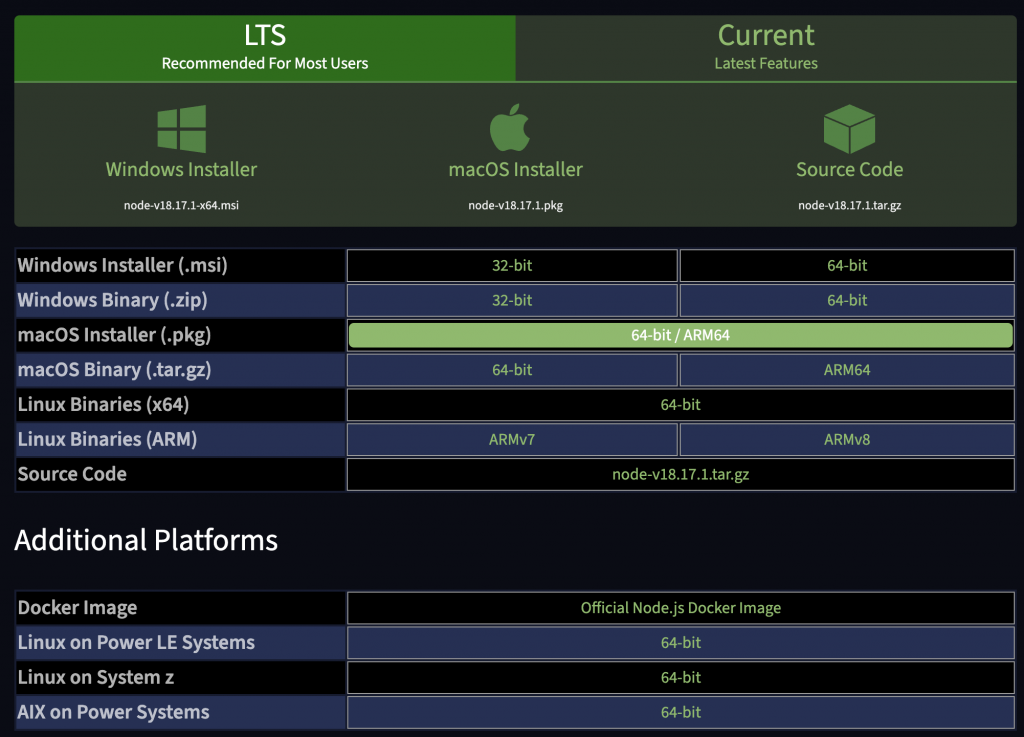Click the Linux on Power LE Systems label
The image size is (1024, 737).
(136, 642)
